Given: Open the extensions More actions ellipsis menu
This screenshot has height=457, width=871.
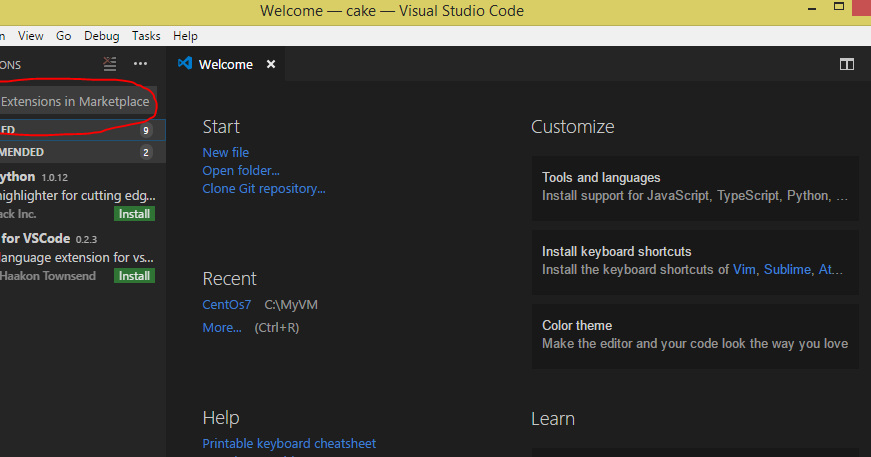Looking at the screenshot, I should tap(141, 64).
